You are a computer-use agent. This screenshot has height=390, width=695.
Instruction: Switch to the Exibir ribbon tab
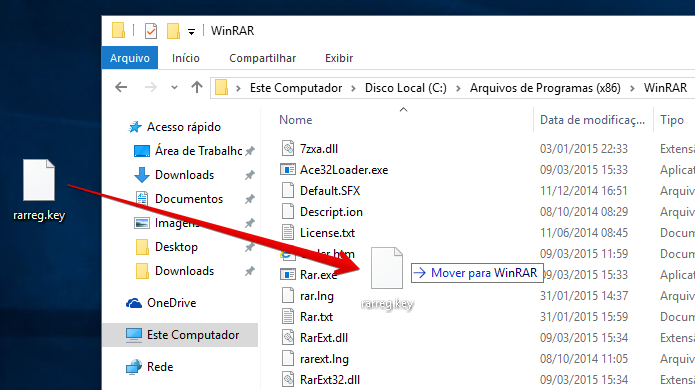tap(339, 58)
